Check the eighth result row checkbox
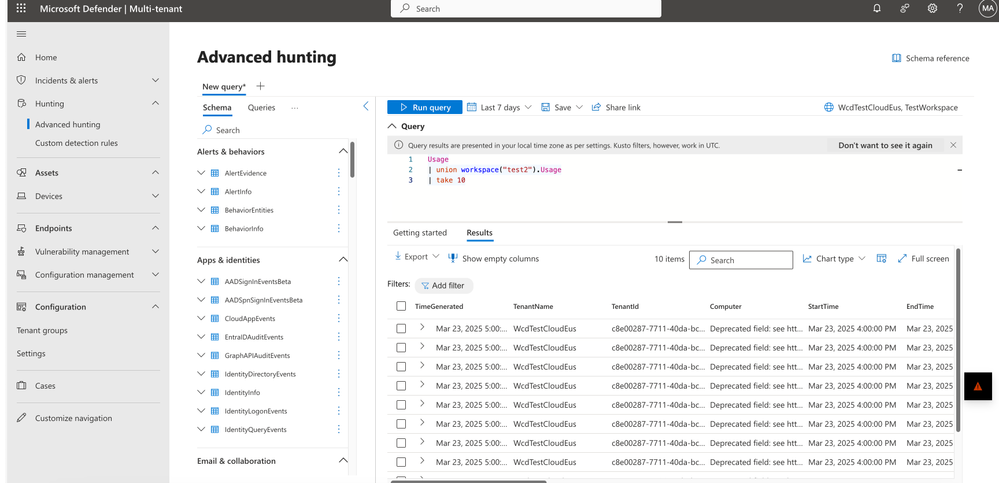The image size is (999, 483). [401, 462]
